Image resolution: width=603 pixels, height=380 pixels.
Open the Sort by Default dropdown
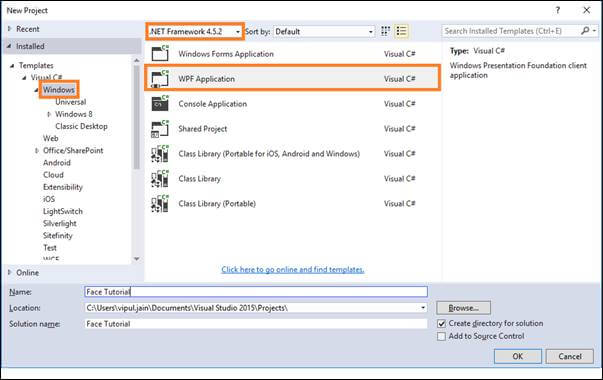tap(324, 32)
